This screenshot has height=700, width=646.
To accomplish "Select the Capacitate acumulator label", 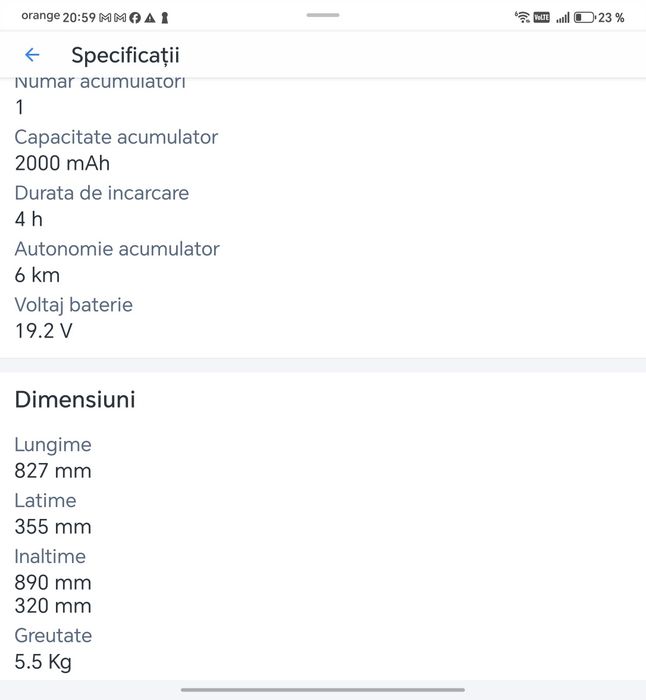I will (x=116, y=138).
